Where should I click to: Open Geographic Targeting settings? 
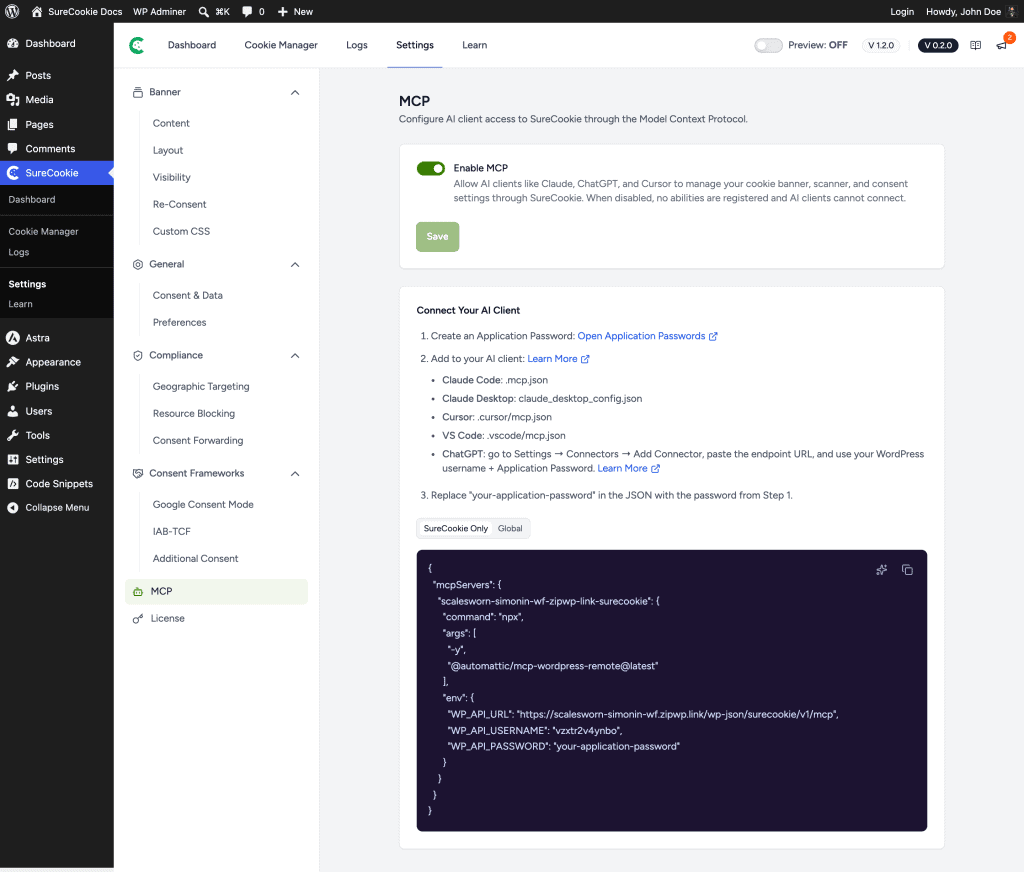click(201, 386)
